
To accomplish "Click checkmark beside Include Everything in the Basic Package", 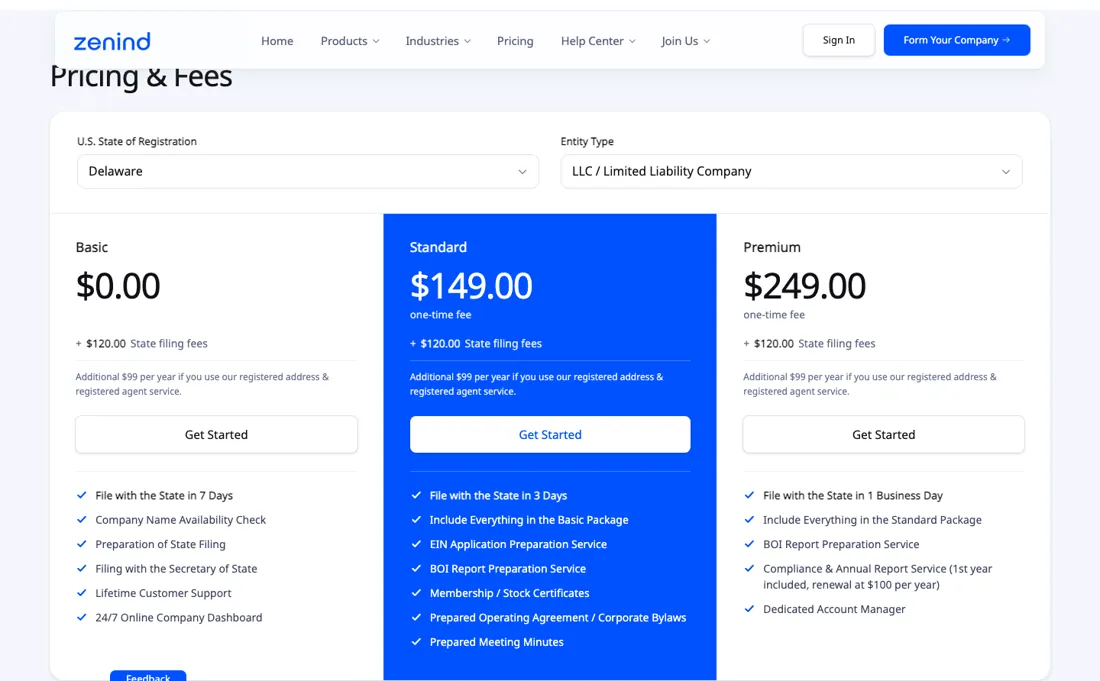I will (x=416, y=520).
